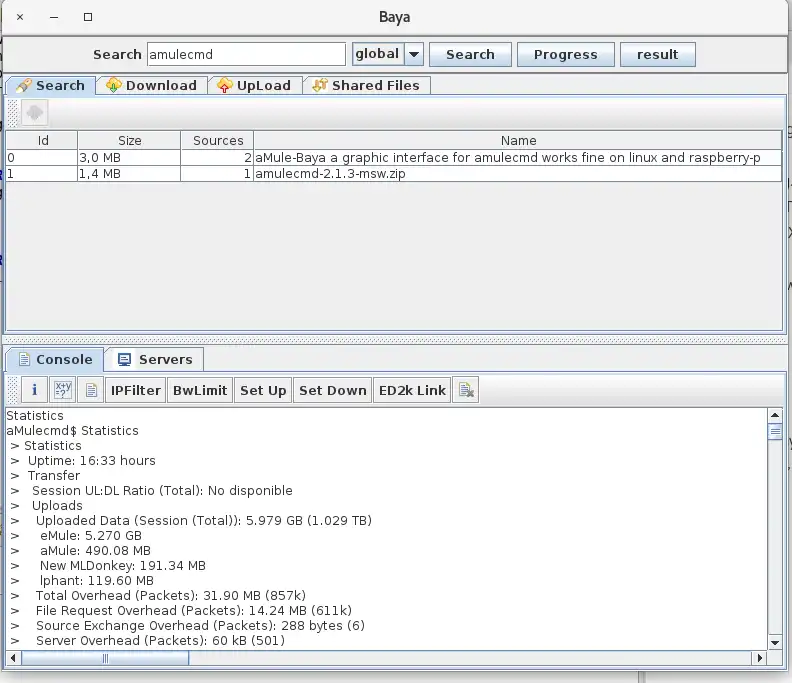Click the horizontal scrollbar left arrow
The height and width of the screenshot is (683, 792).
pyautogui.click(x=13, y=658)
